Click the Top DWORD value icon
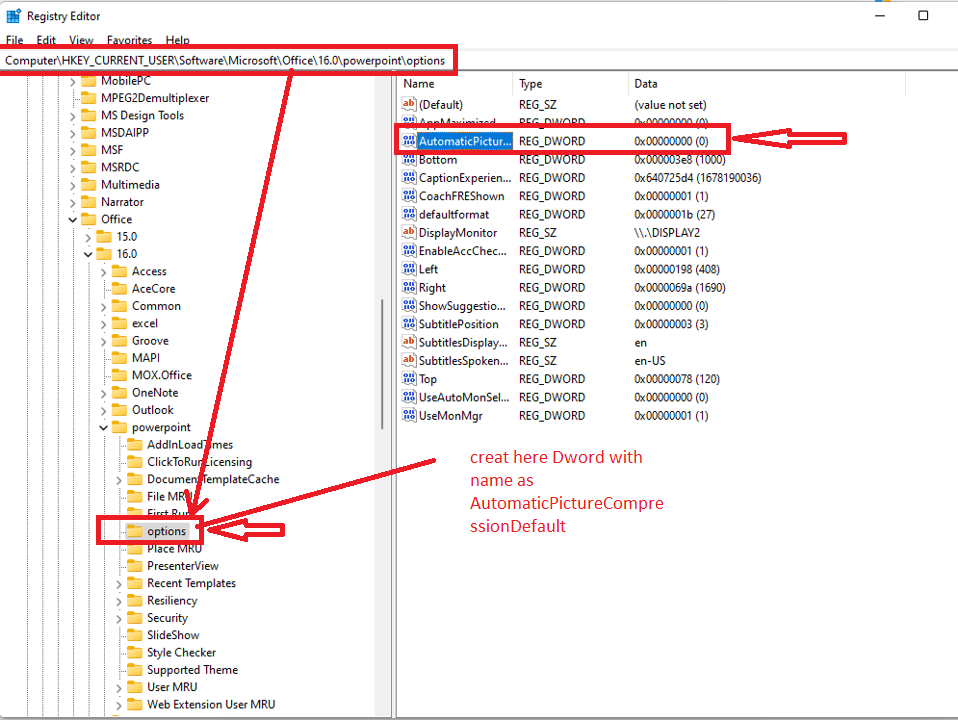This screenshot has width=958, height=720. (409, 379)
